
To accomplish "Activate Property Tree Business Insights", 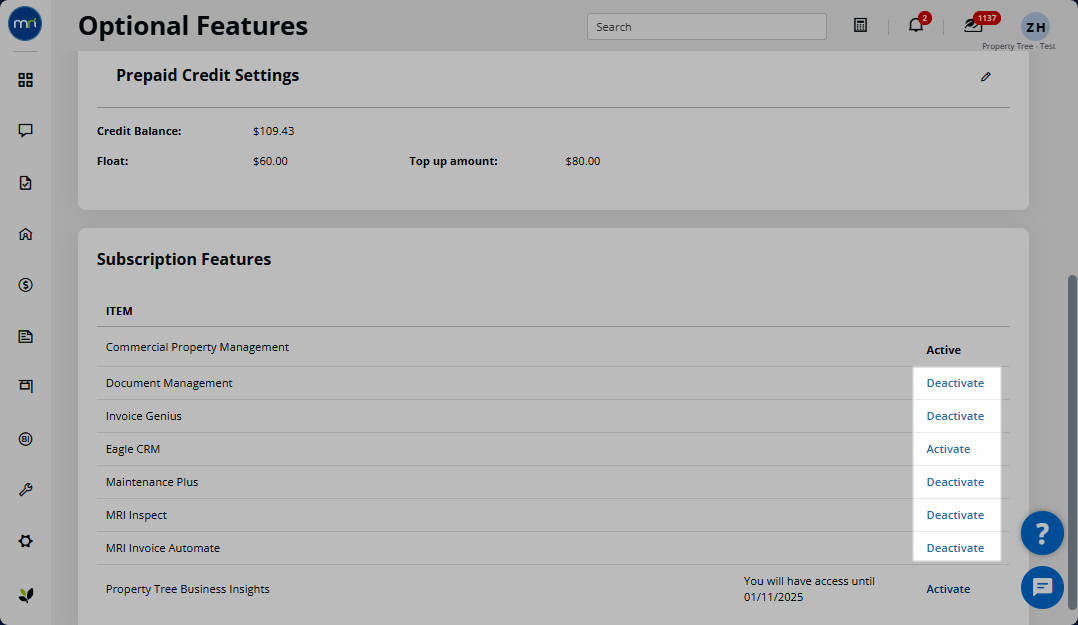I will (x=948, y=589).
